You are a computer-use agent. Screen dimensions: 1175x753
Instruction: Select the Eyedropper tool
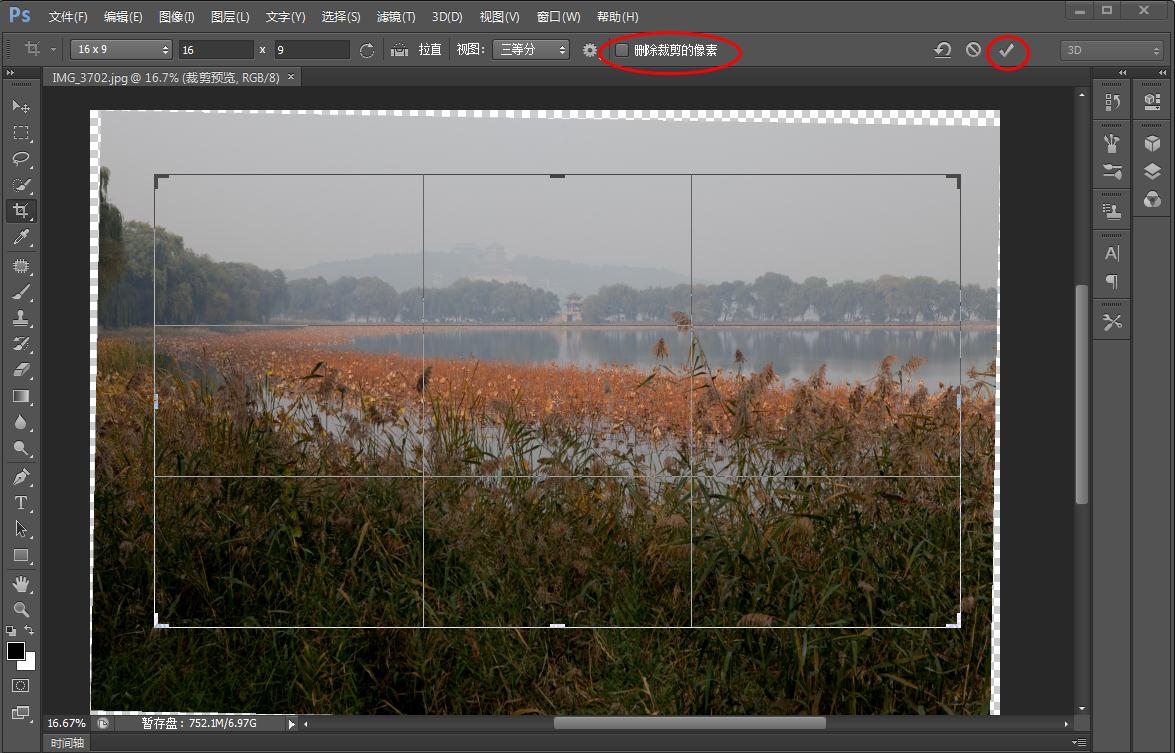21,238
